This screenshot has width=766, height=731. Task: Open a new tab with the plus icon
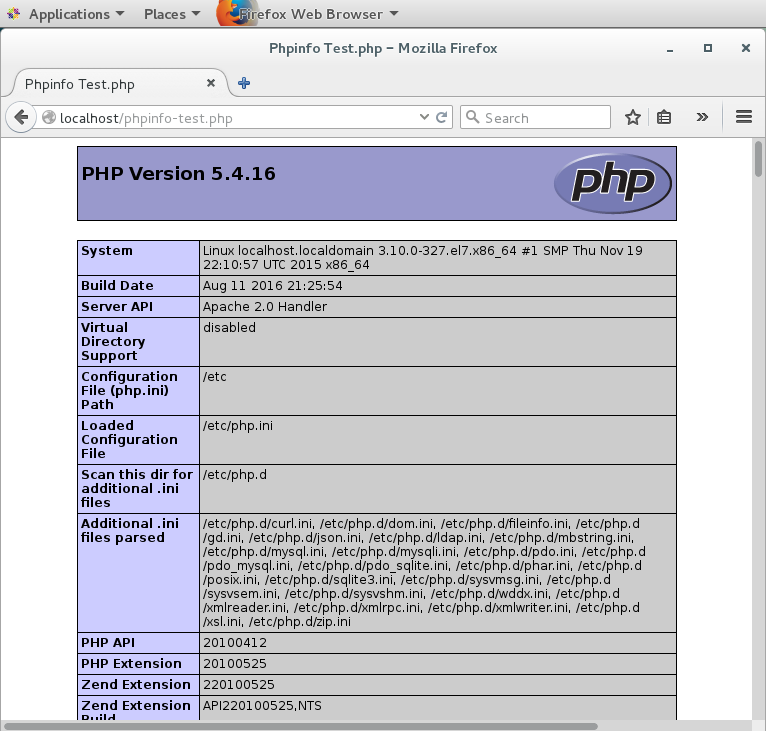[243, 84]
